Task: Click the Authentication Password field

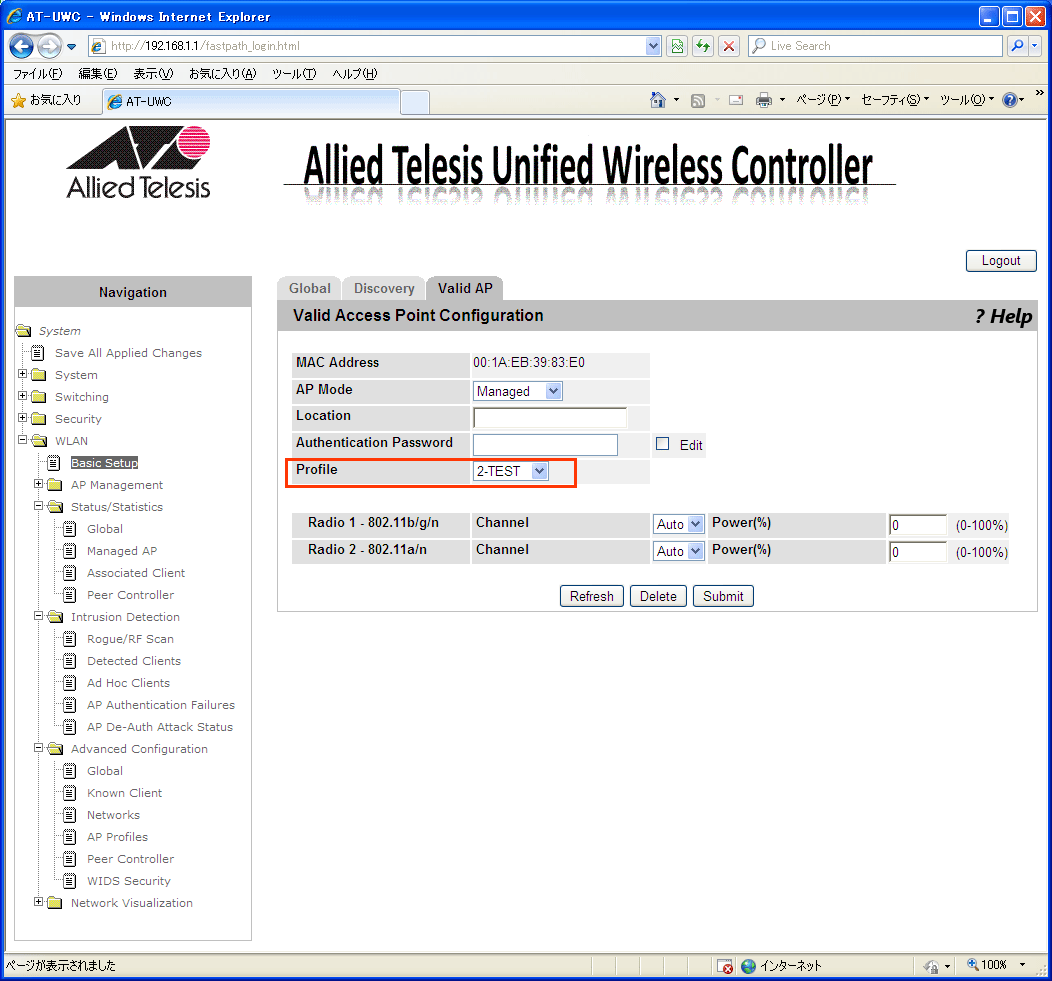Action: pos(545,444)
